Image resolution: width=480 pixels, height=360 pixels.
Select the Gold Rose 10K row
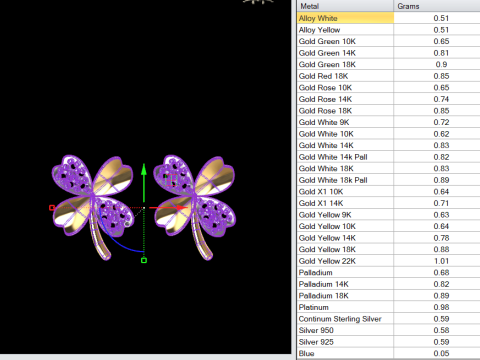tap(388, 87)
